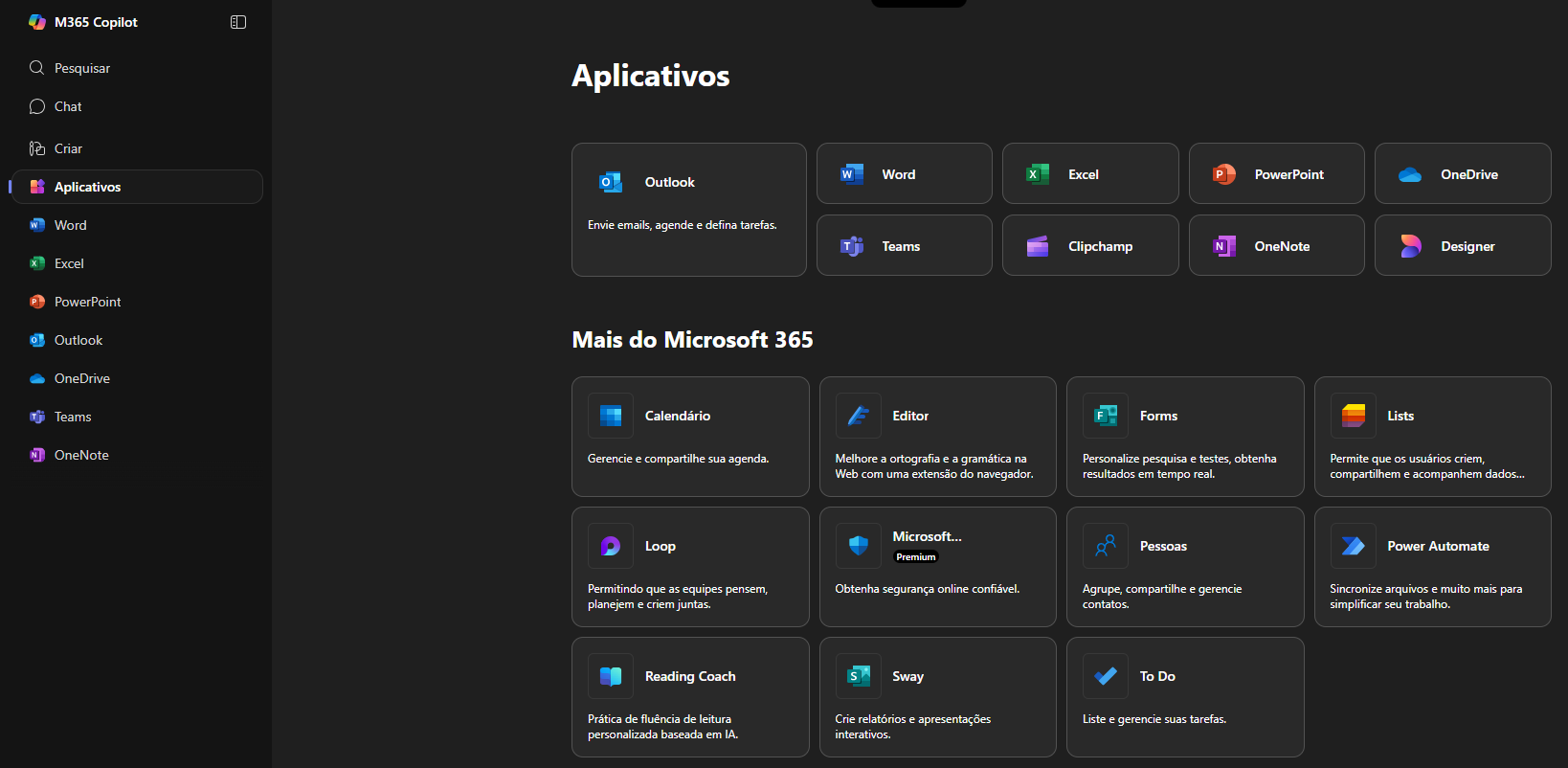Open the Designer app tile

click(1462, 246)
